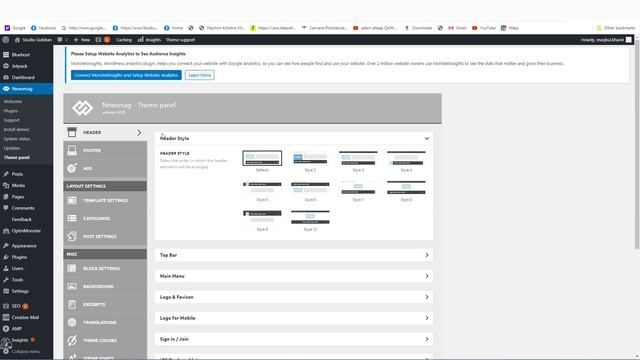This screenshot has height=360, width=640.
Task: Open the Feedback submenu link
Action: click(x=21, y=219)
